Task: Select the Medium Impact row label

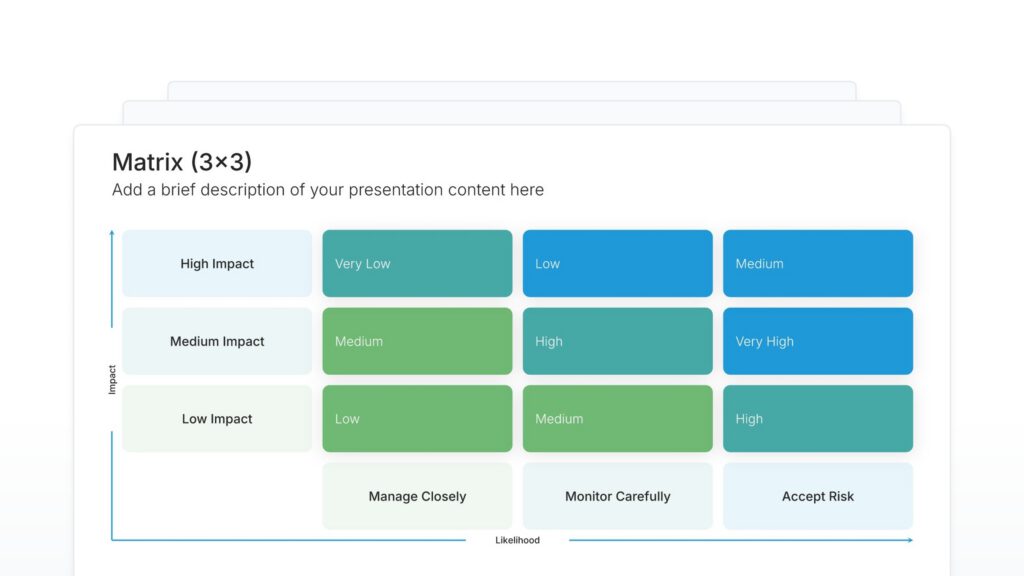Action: pos(217,341)
